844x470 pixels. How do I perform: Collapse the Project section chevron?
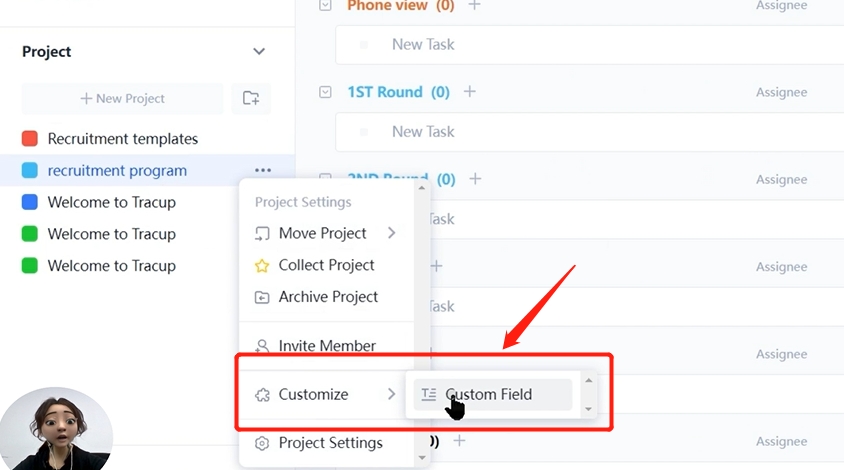tap(259, 52)
